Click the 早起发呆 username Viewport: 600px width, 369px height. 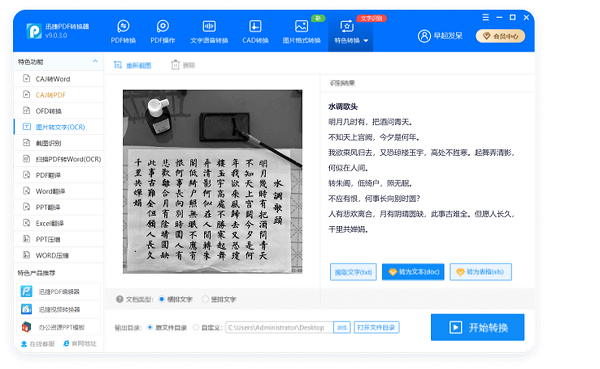(x=448, y=36)
